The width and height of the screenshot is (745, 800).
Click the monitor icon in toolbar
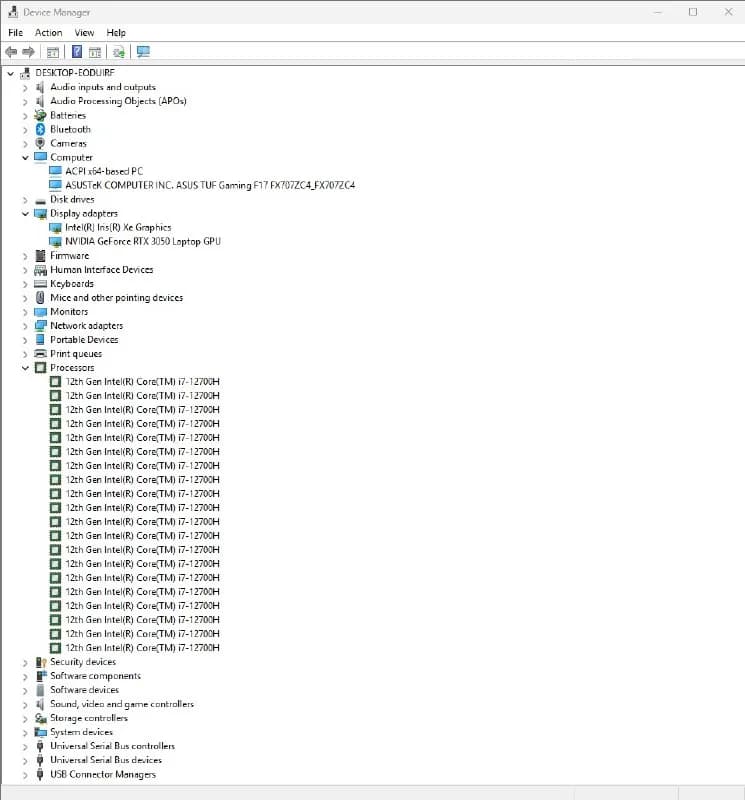coord(143,52)
